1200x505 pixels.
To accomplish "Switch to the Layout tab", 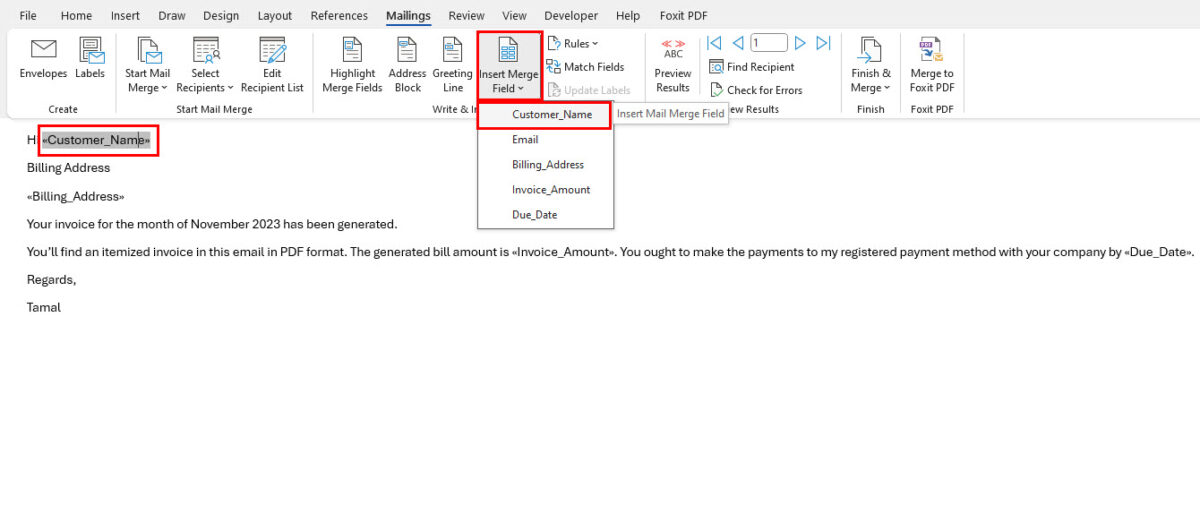I will [275, 16].
